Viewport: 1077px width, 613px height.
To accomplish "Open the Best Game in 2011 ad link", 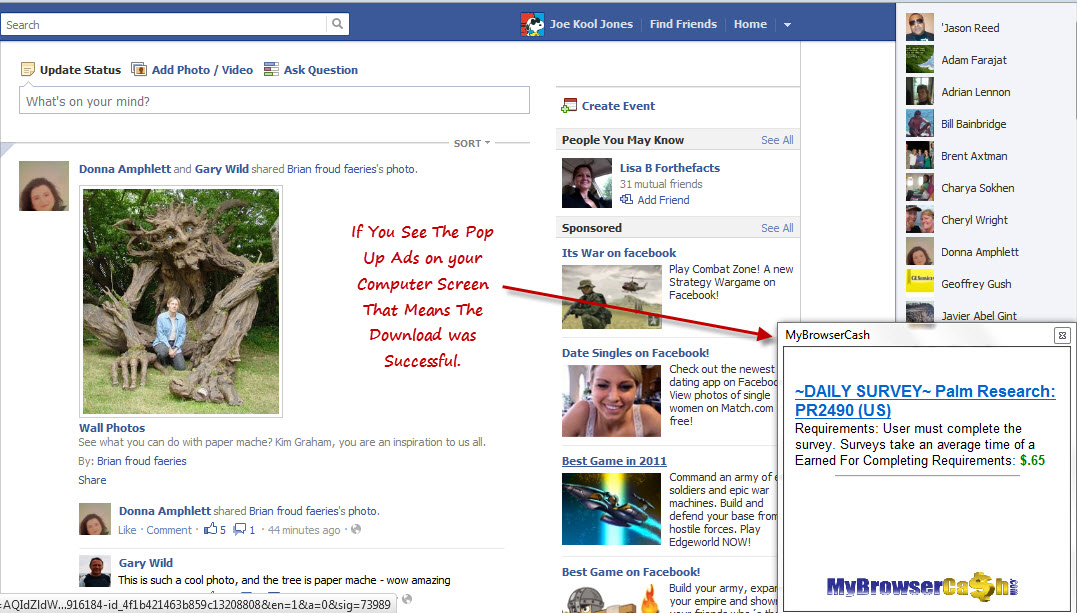I will 614,461.
